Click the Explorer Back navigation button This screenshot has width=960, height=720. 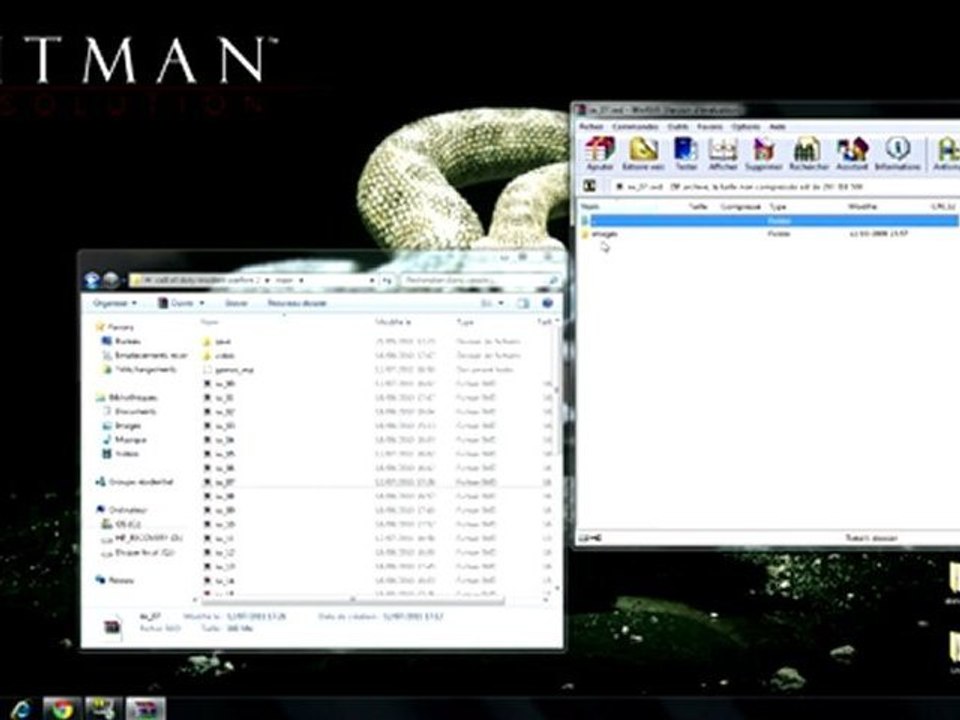92,280
